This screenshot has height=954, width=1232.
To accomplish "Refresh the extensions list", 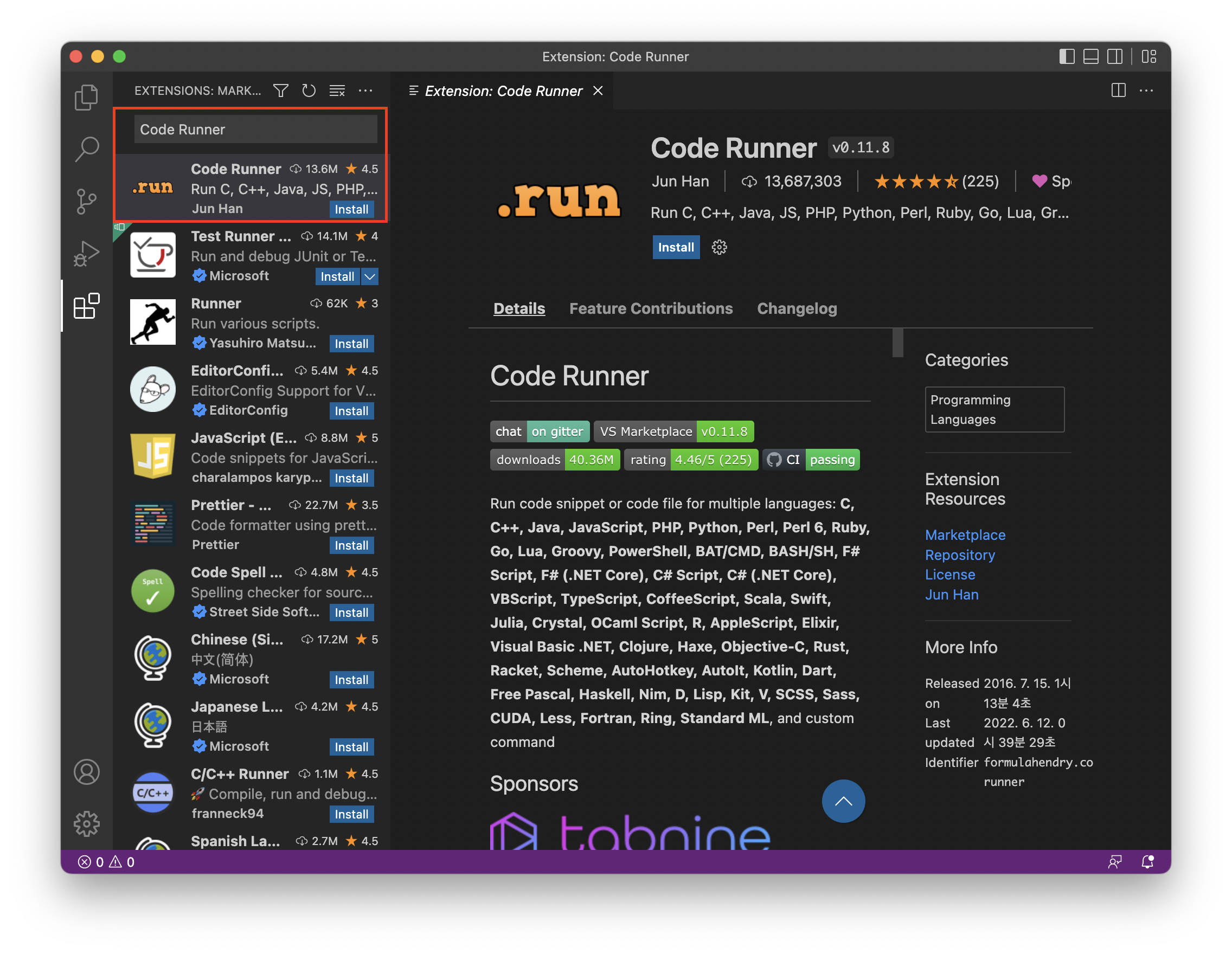I will [309, 91].
